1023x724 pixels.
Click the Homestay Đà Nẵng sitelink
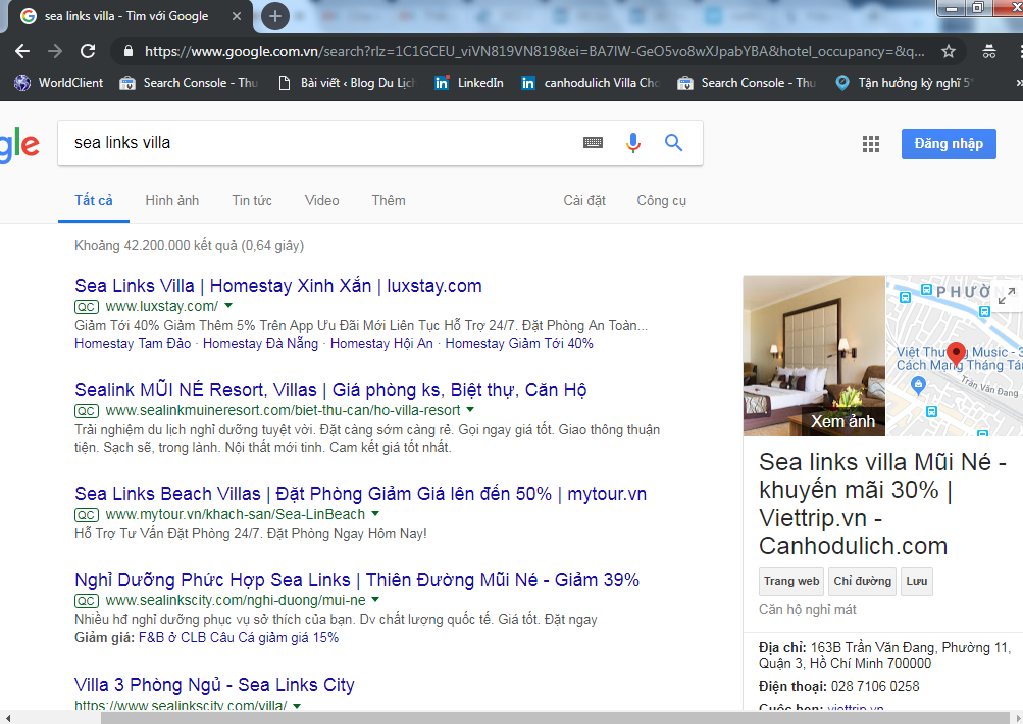260,344
